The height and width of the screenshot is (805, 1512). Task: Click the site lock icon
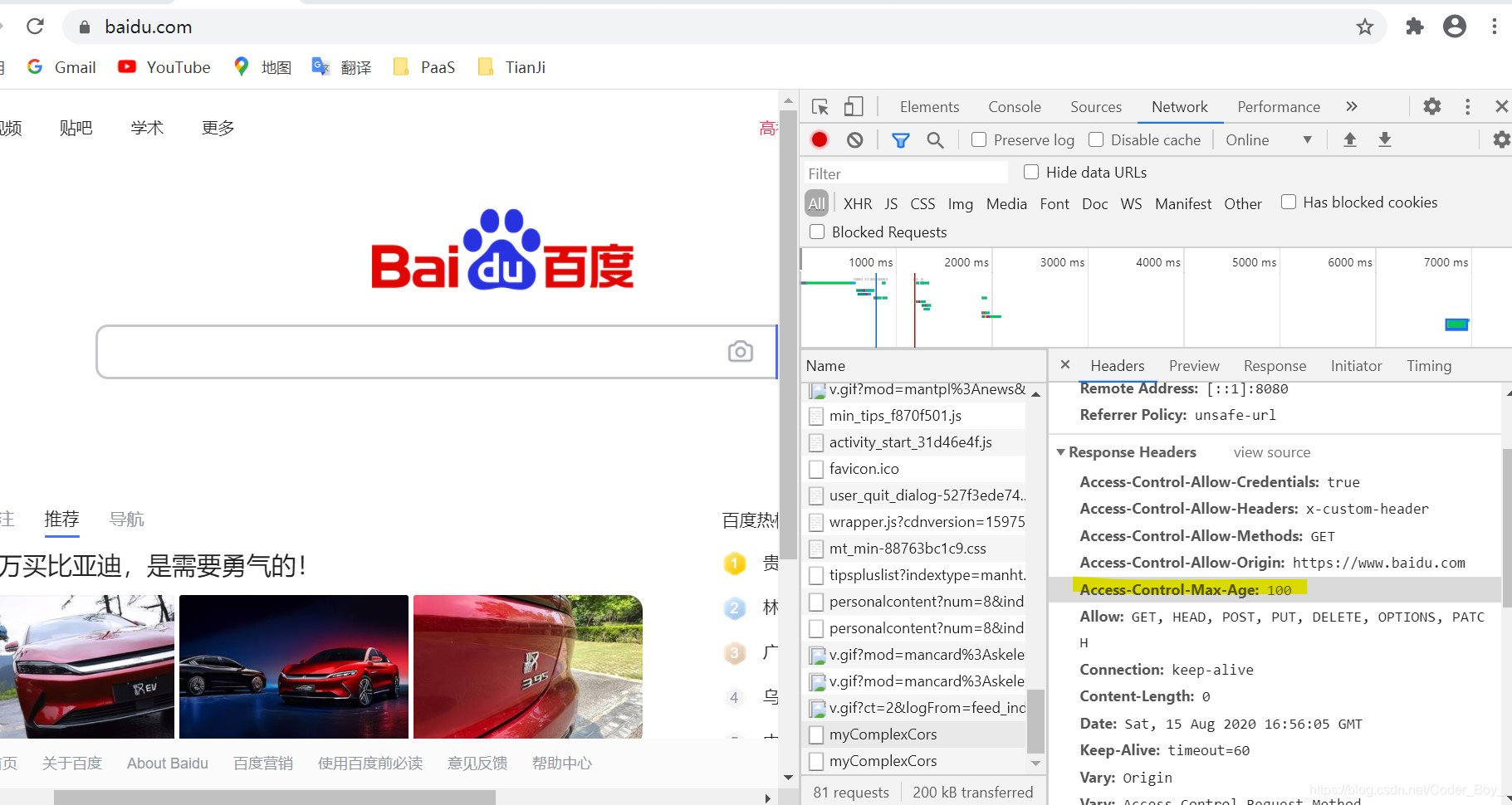(x=84, y=27)
